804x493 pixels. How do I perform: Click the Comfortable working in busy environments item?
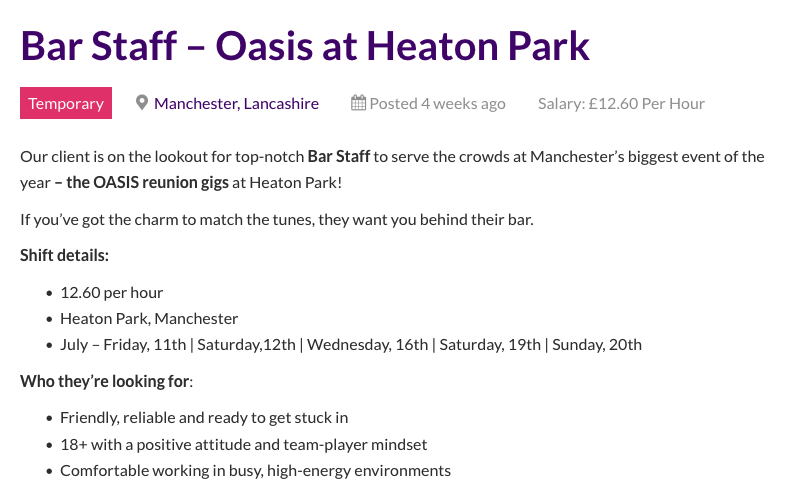tap(255, 470)
